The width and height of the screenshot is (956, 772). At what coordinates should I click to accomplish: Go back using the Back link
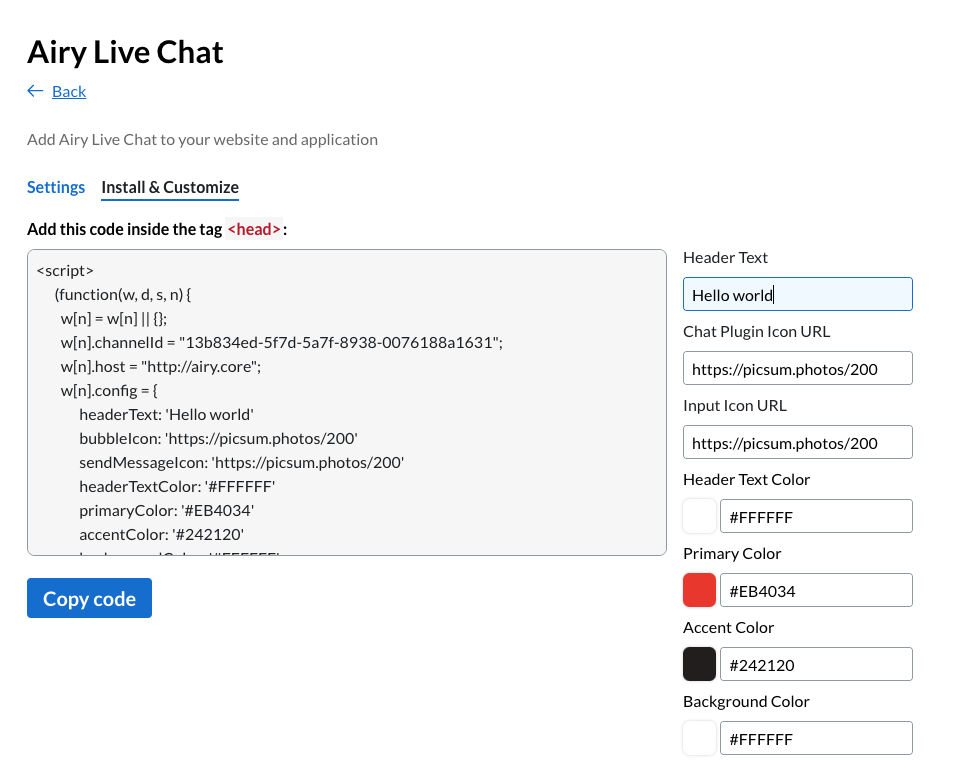point(68,91)
